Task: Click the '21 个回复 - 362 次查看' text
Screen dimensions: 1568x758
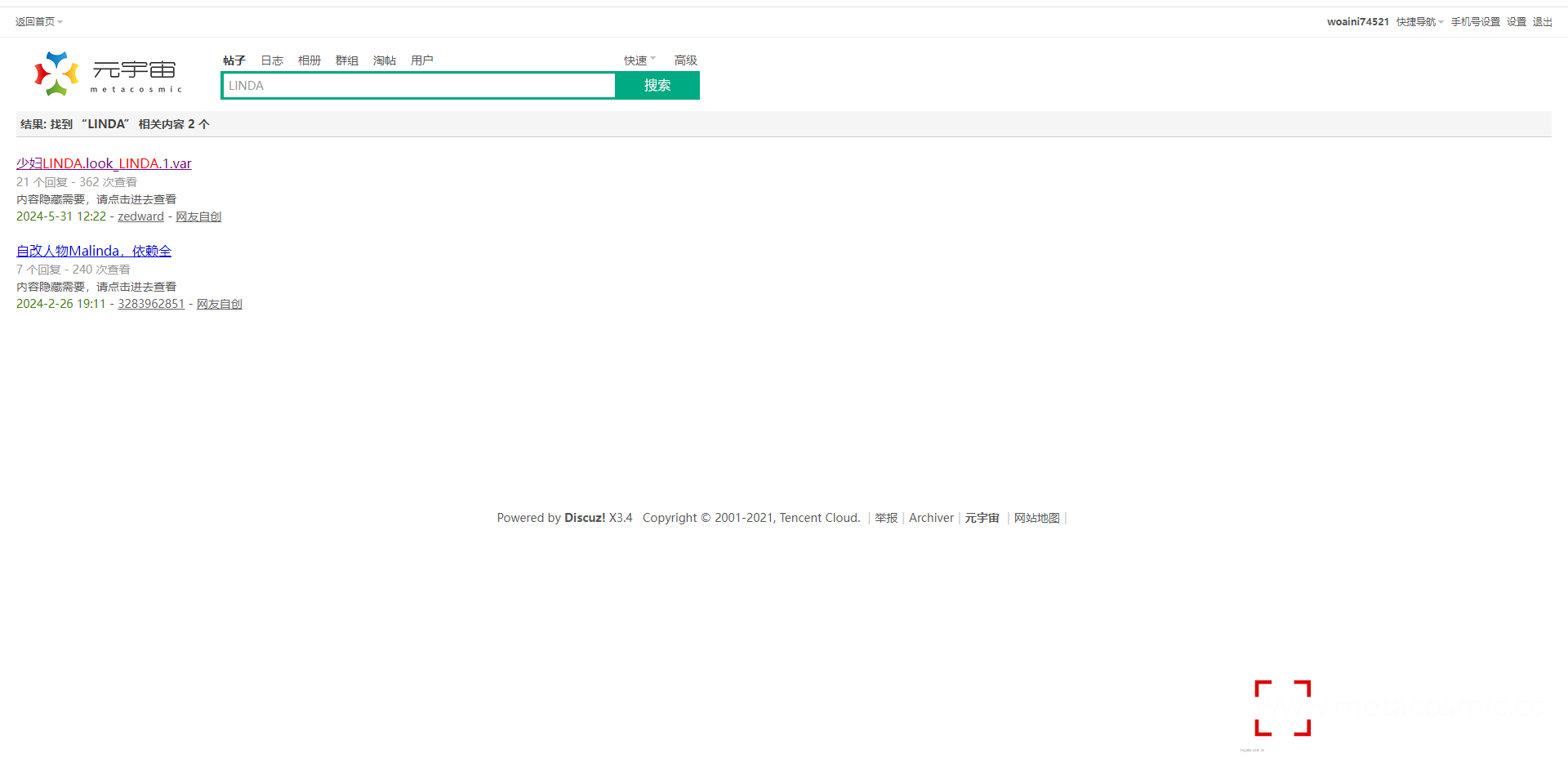Action: (x=77, y=182)
